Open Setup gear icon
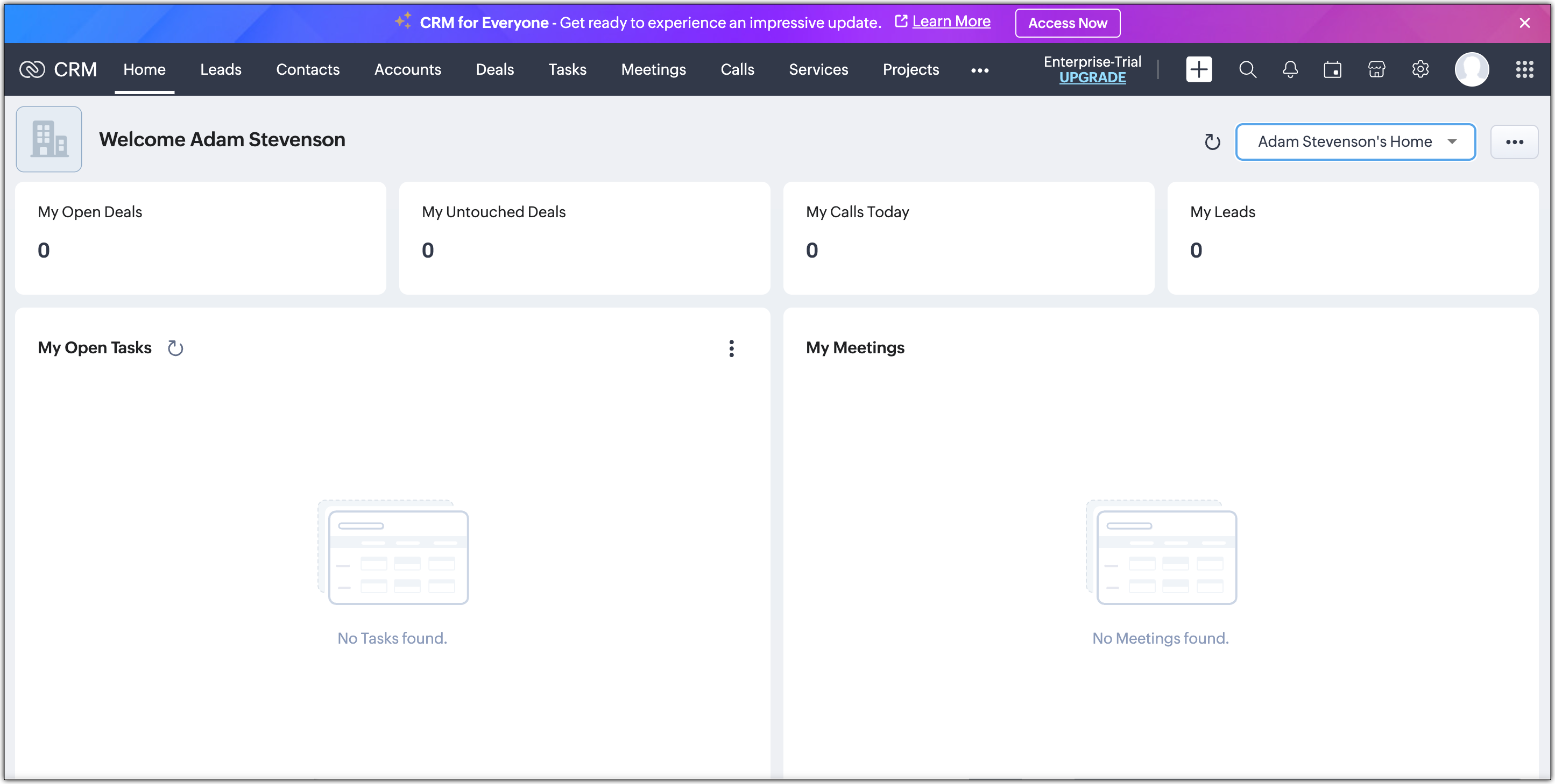This screenshot has width=1555, height=784. pyautogui.click(x=1420, y=69)
